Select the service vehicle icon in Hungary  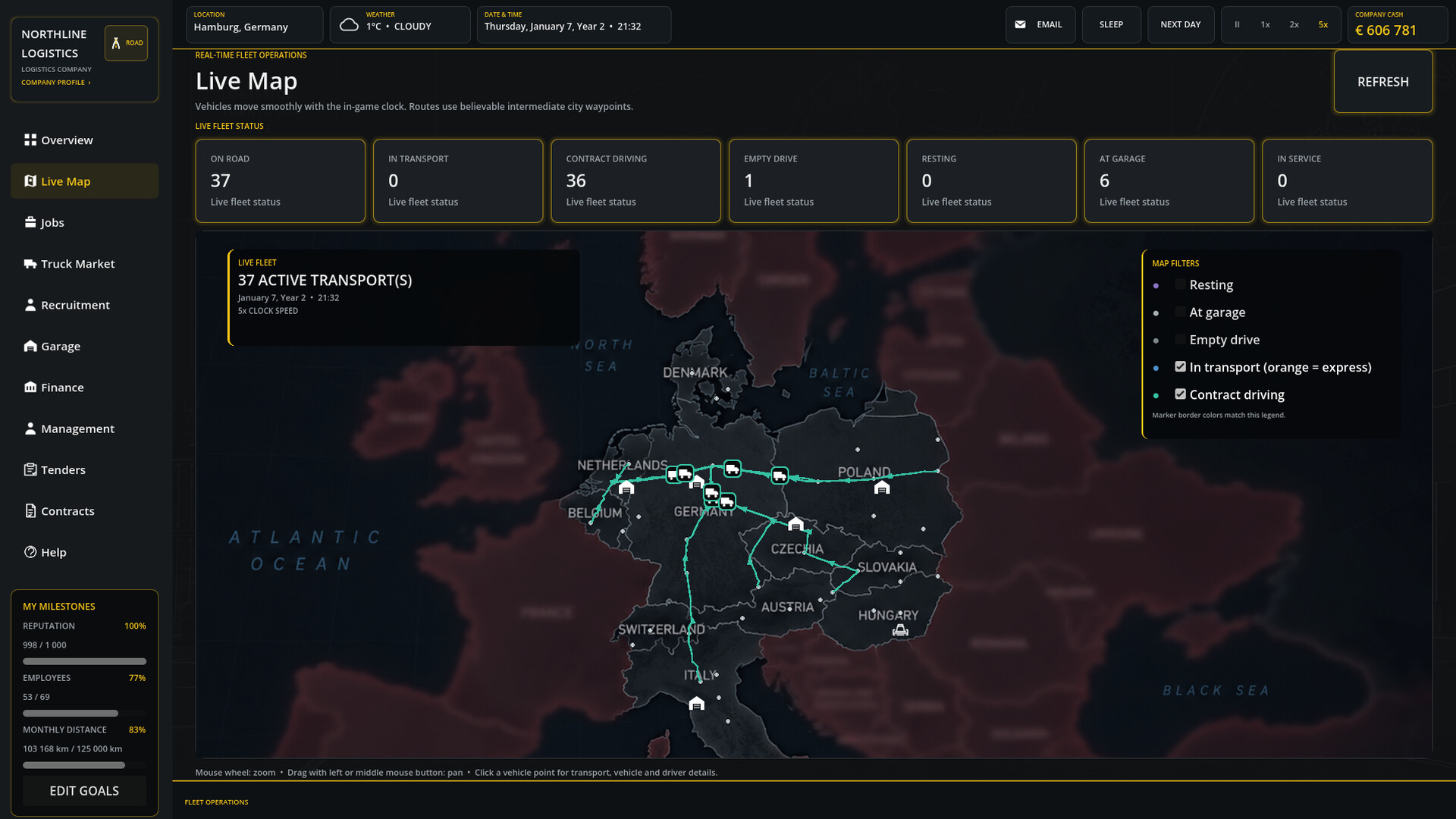[900, 629]
